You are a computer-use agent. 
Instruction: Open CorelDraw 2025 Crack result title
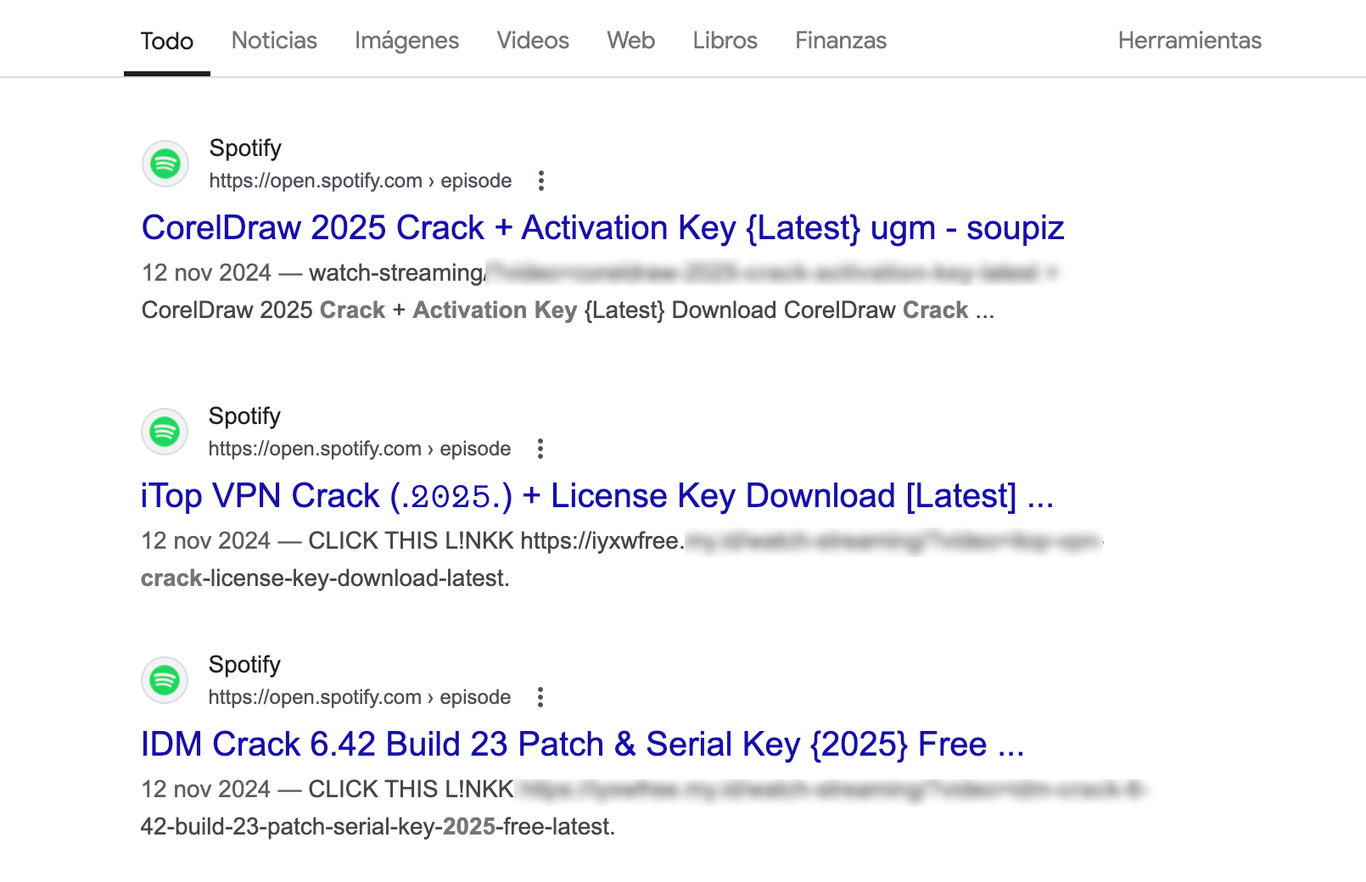(x=603, y=228)
